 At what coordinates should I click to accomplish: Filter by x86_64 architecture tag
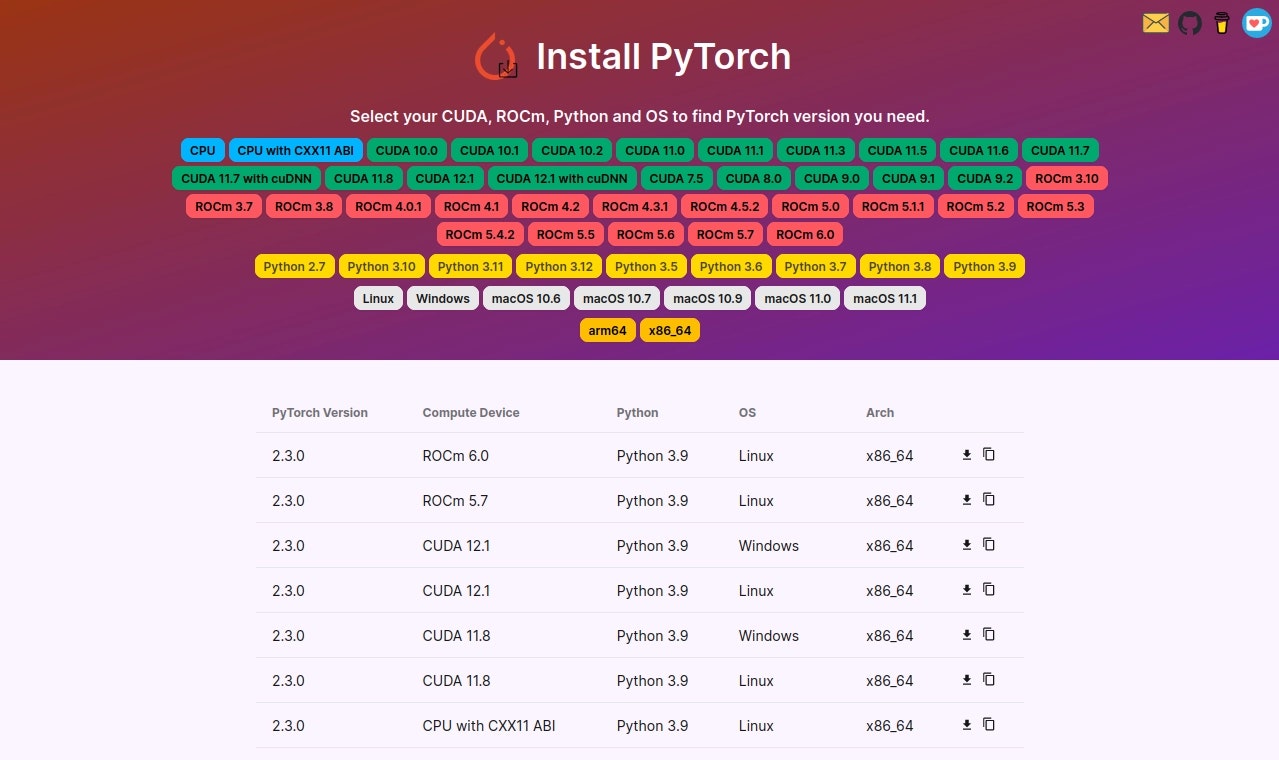pyautogui.click(x=670, y=331)
